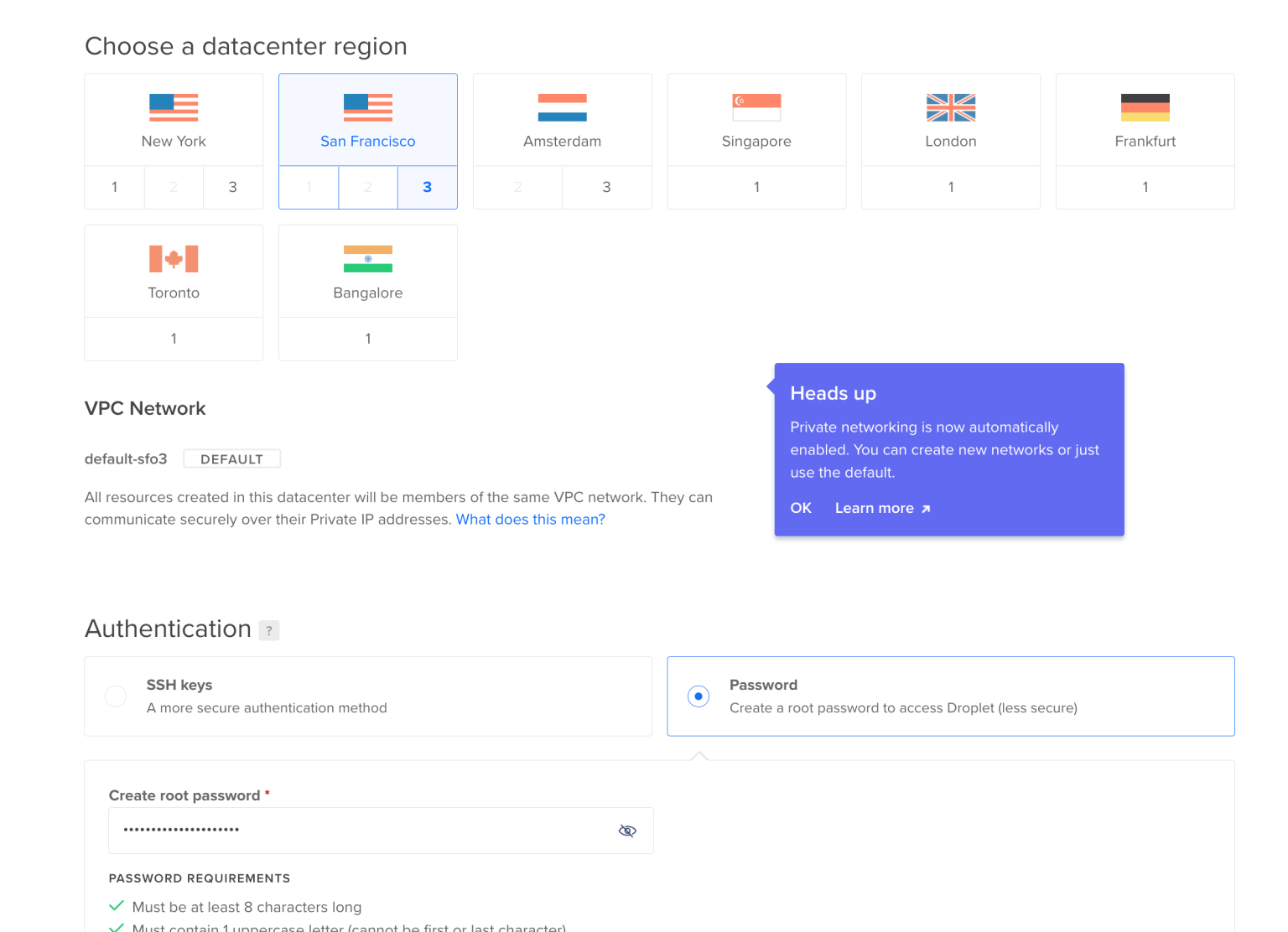Pick the Amsterdam Netherlands flag
1288x932 pixels.
point(563,107)
